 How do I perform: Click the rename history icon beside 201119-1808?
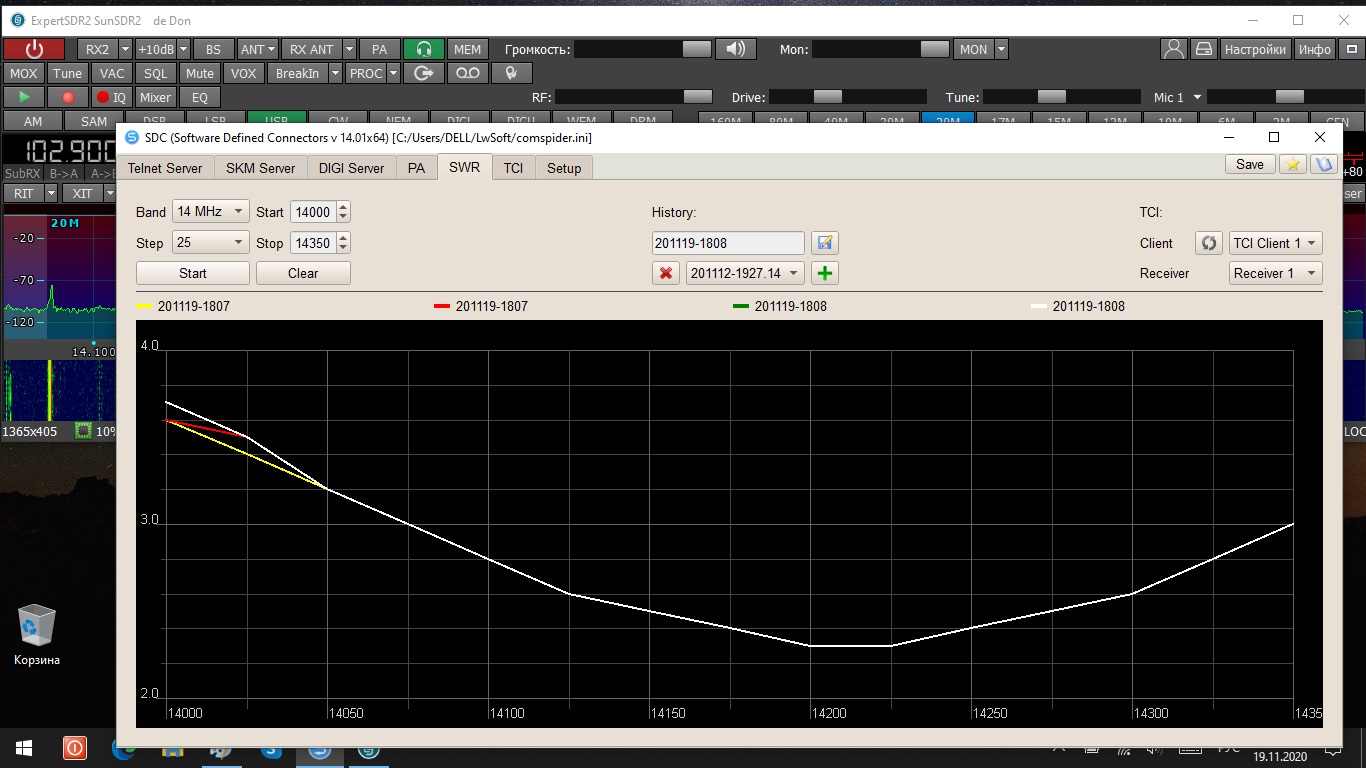point(825,243)
